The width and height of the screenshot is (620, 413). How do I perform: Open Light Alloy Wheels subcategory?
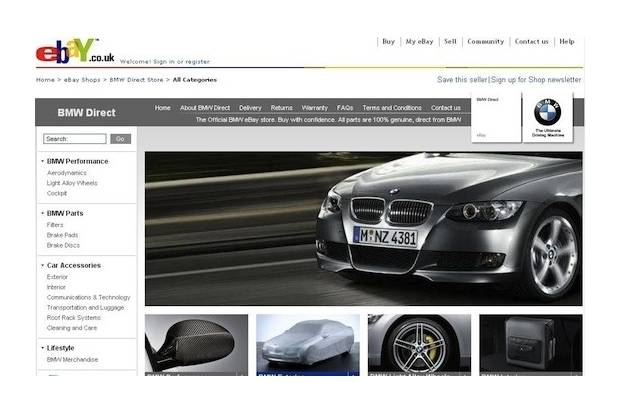click(x=72, y=183)
